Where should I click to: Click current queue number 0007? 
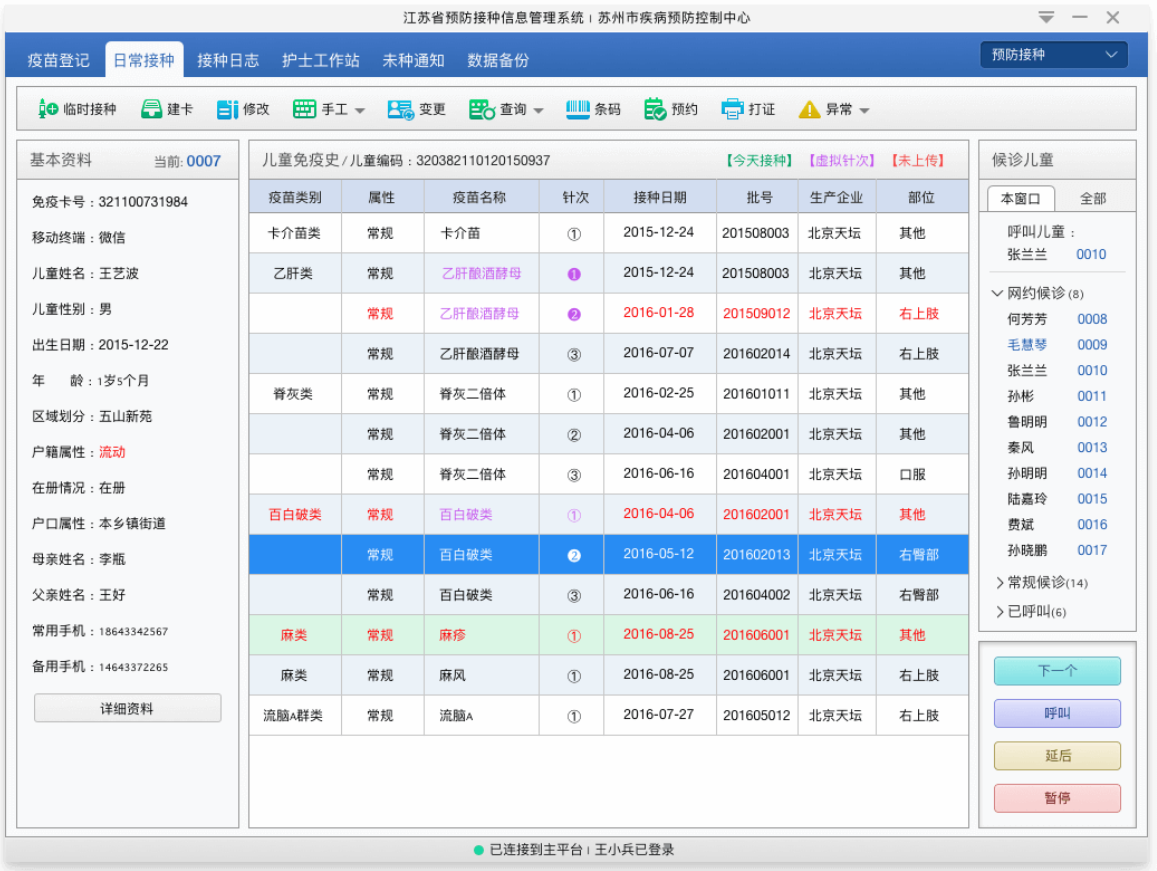(x=204, y=161)
